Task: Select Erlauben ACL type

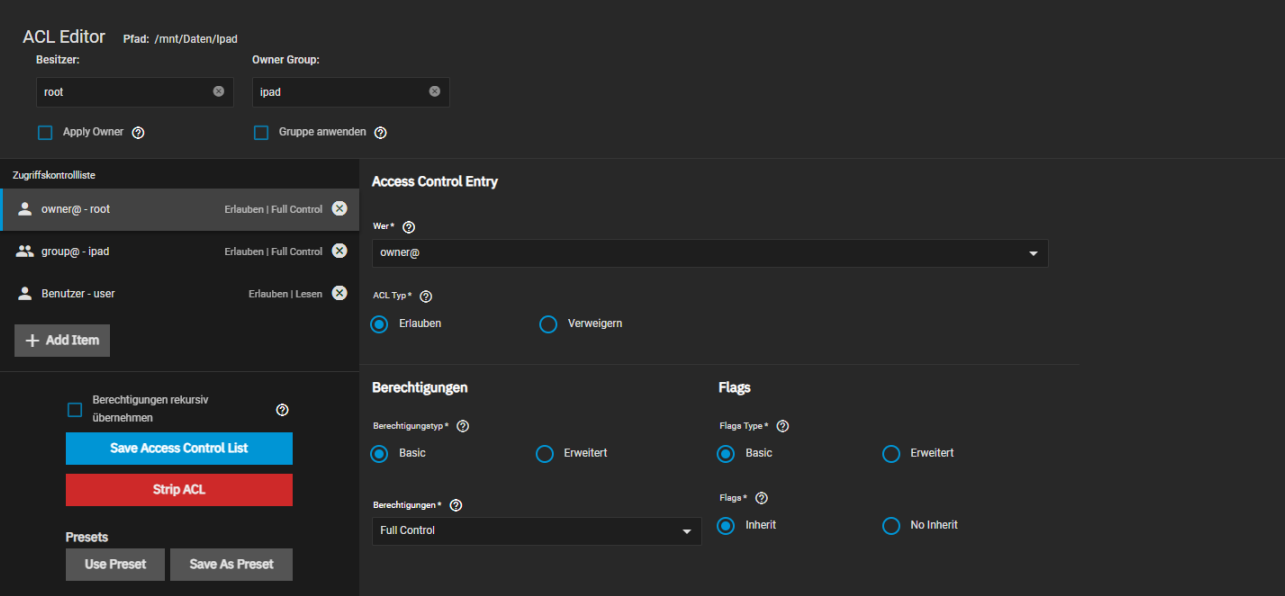Action: click(x=379, y=324)
